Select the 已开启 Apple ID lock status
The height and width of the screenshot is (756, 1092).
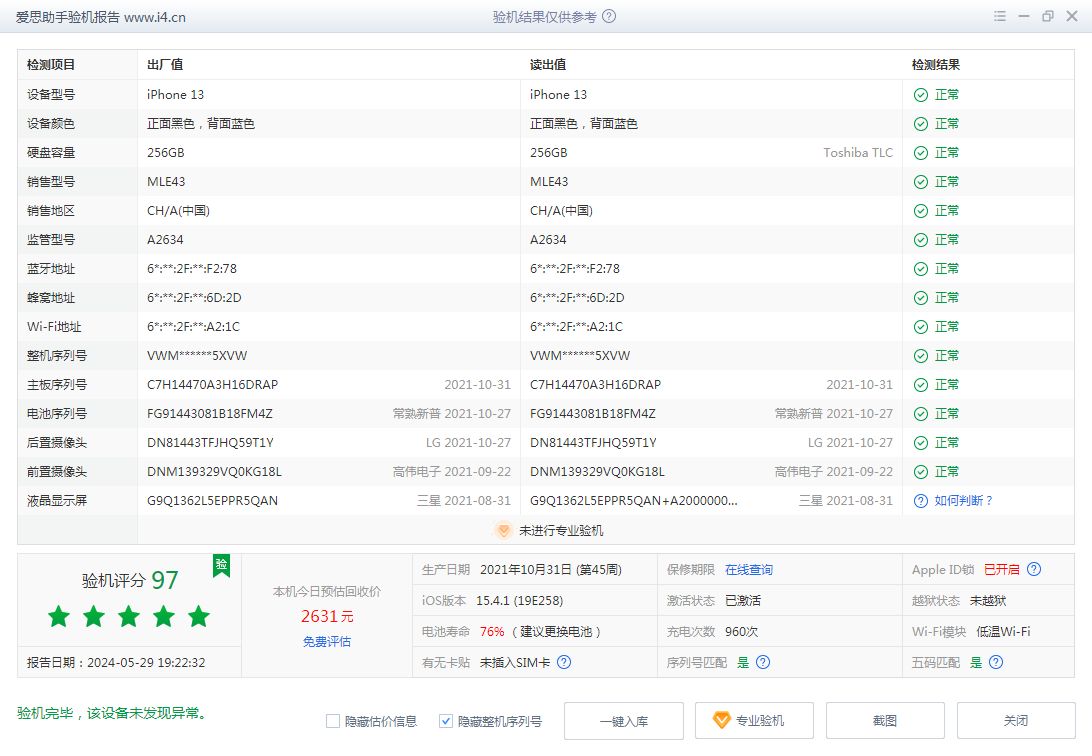(1001, 569)
